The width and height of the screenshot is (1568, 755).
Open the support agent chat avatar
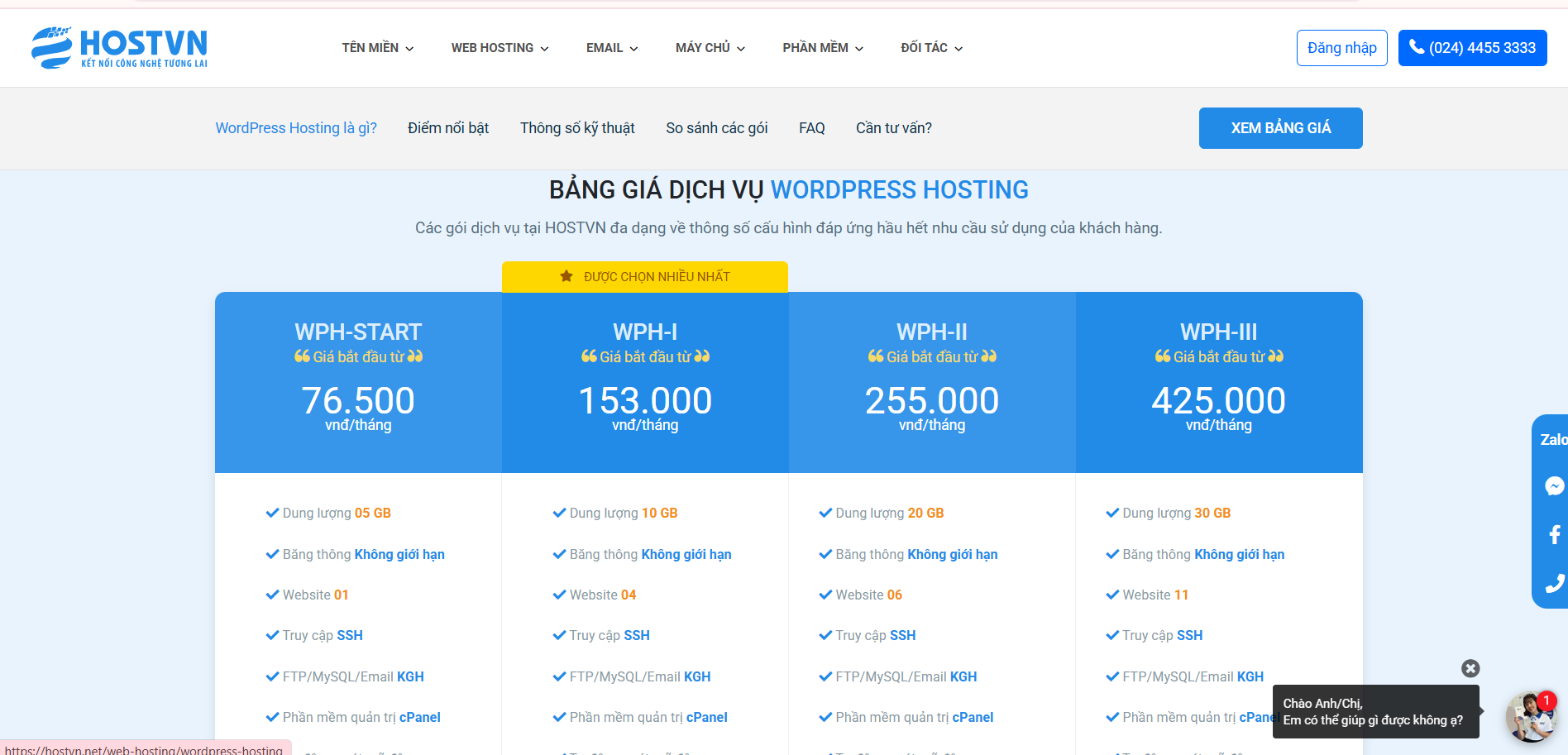click(1530, 716)
